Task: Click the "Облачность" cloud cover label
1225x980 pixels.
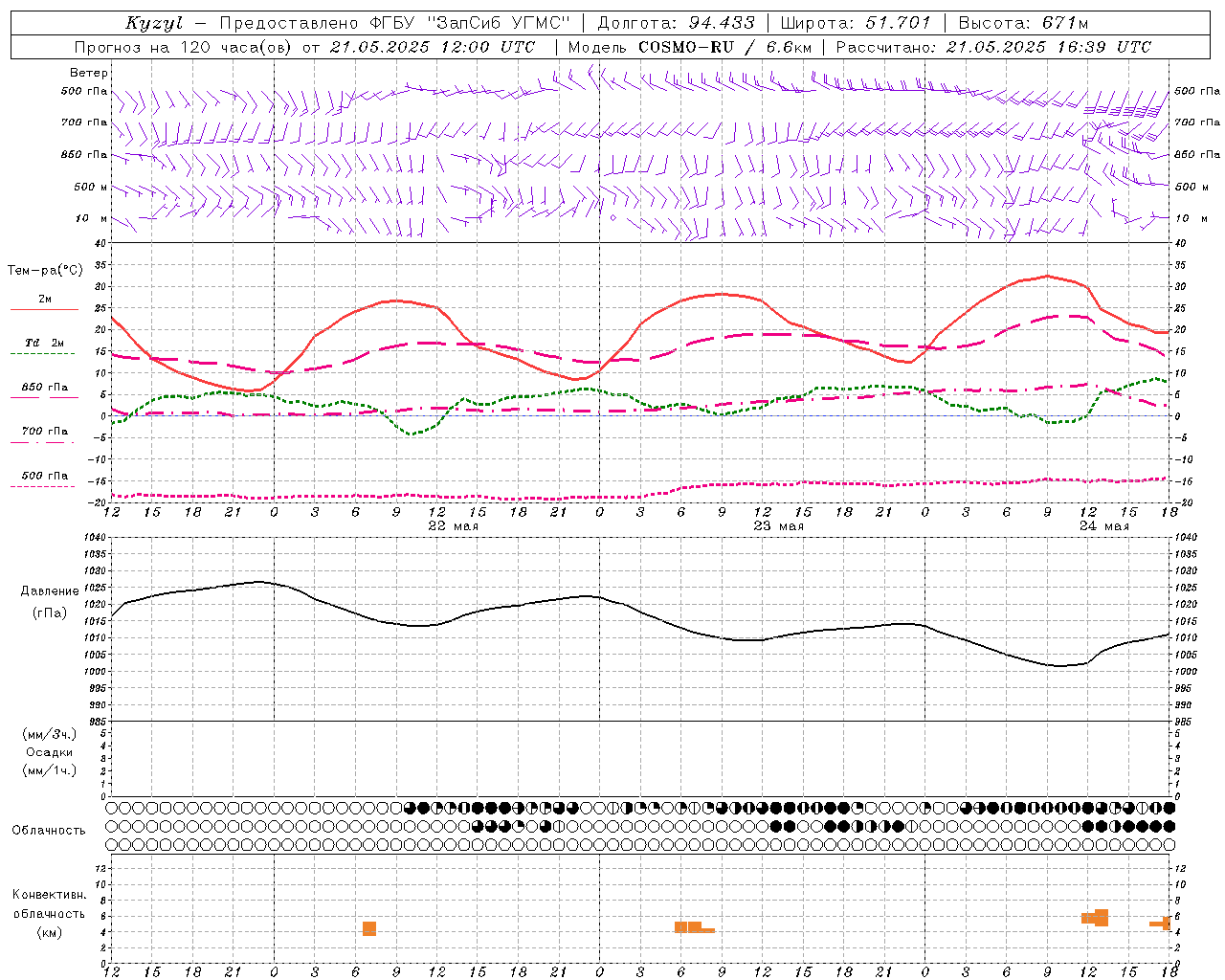Action: pos(49,831)
